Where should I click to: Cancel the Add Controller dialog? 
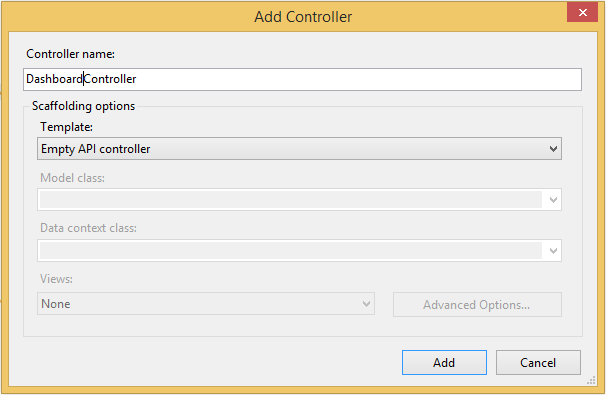pos(538,363)
